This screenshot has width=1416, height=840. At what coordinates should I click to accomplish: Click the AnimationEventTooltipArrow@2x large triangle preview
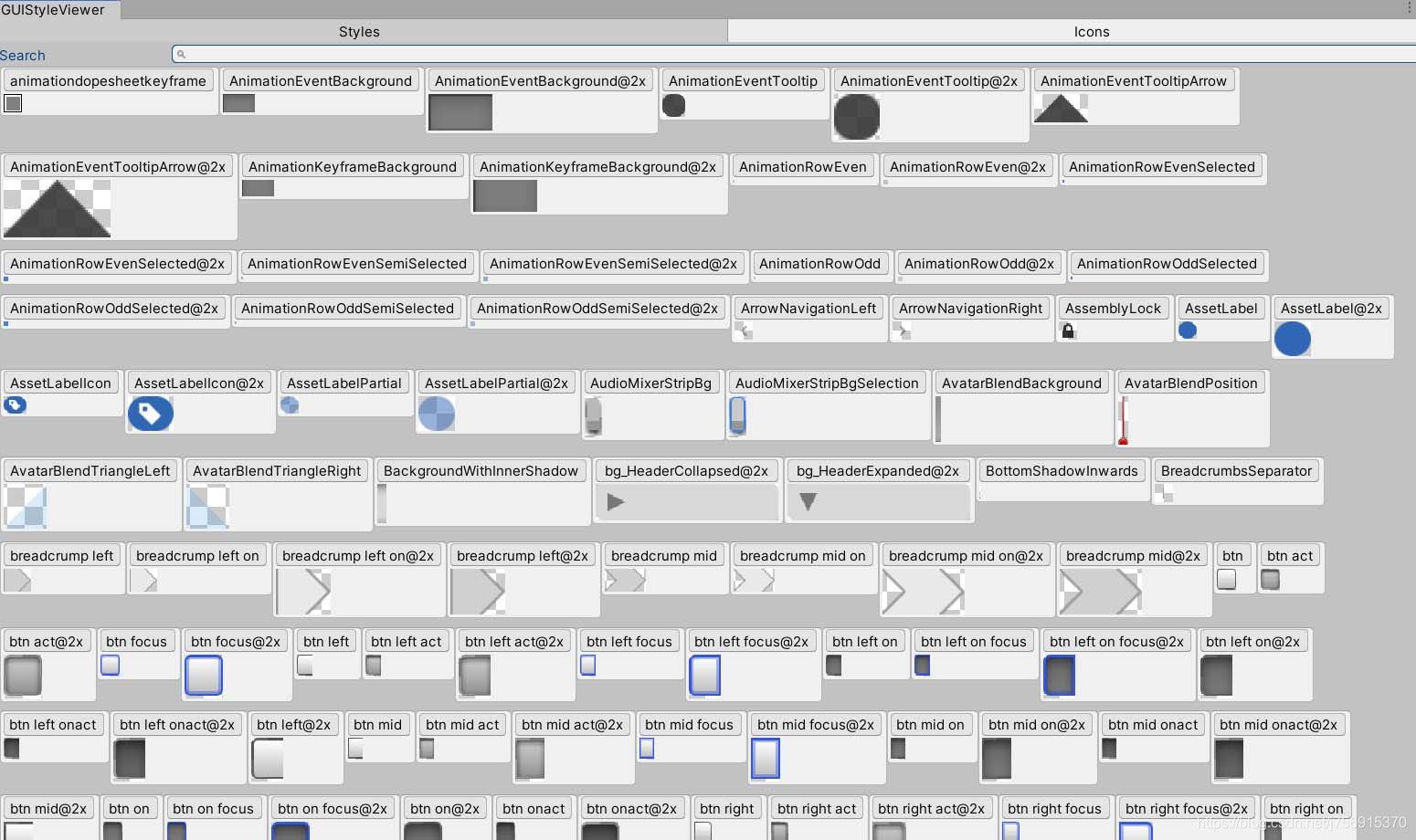tap(58, 208)
